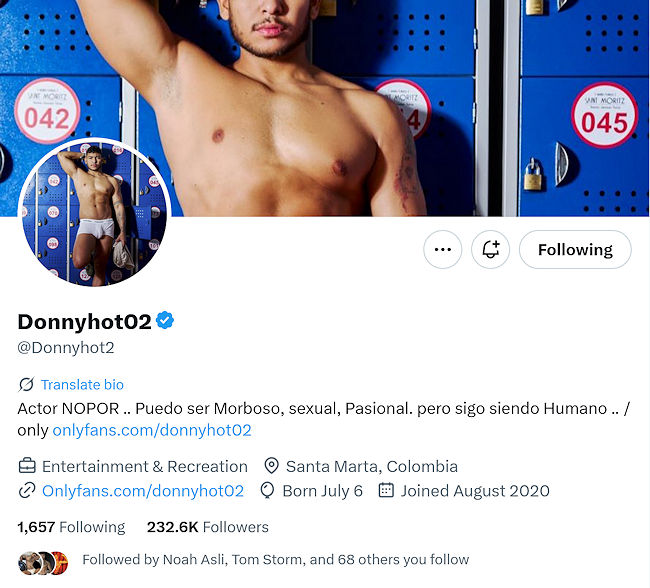
Task: Click the chain link icon
Action: (x=27, y=491)
